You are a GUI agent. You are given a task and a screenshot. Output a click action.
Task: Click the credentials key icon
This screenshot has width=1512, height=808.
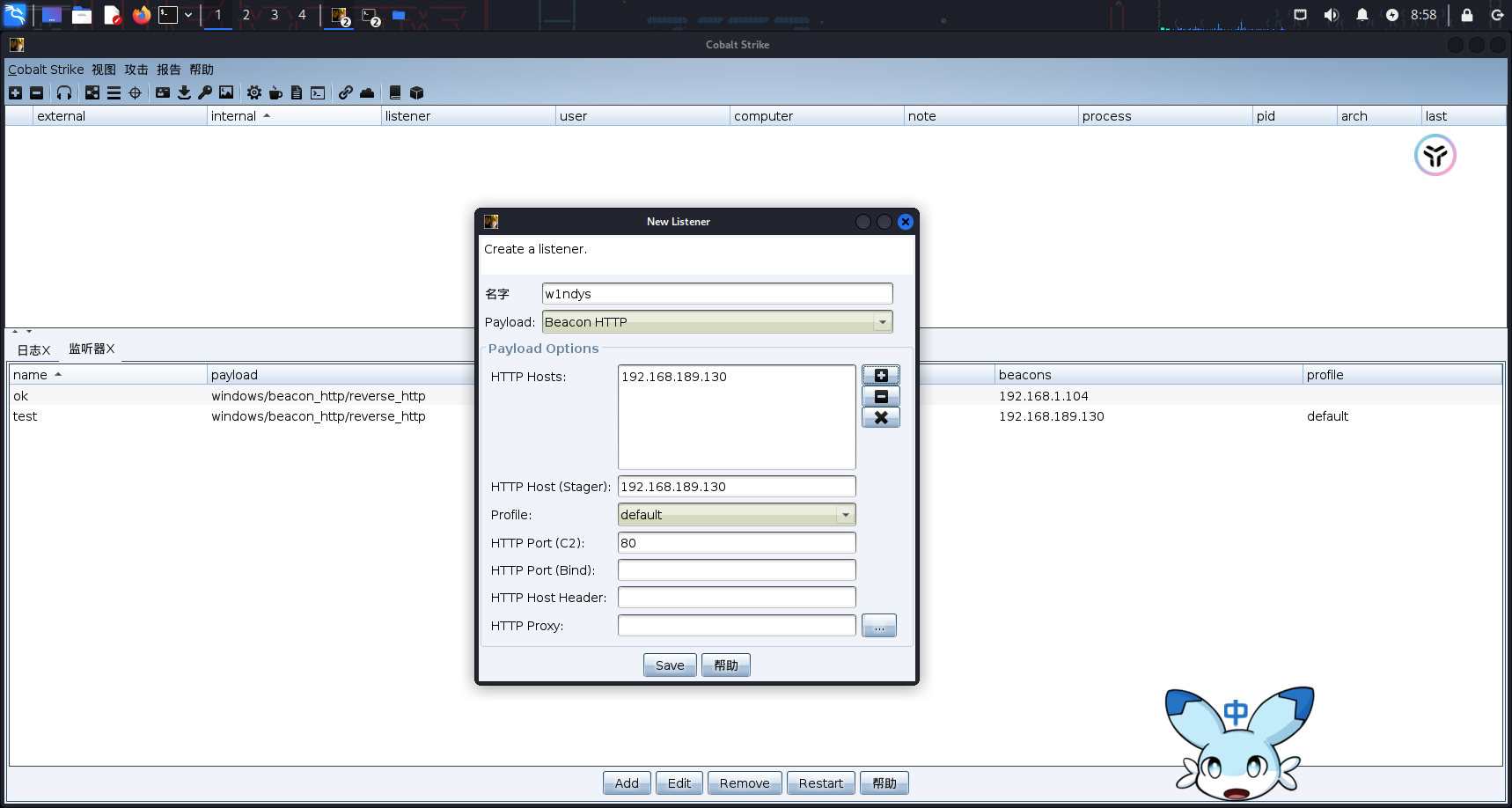coord(205,92)
